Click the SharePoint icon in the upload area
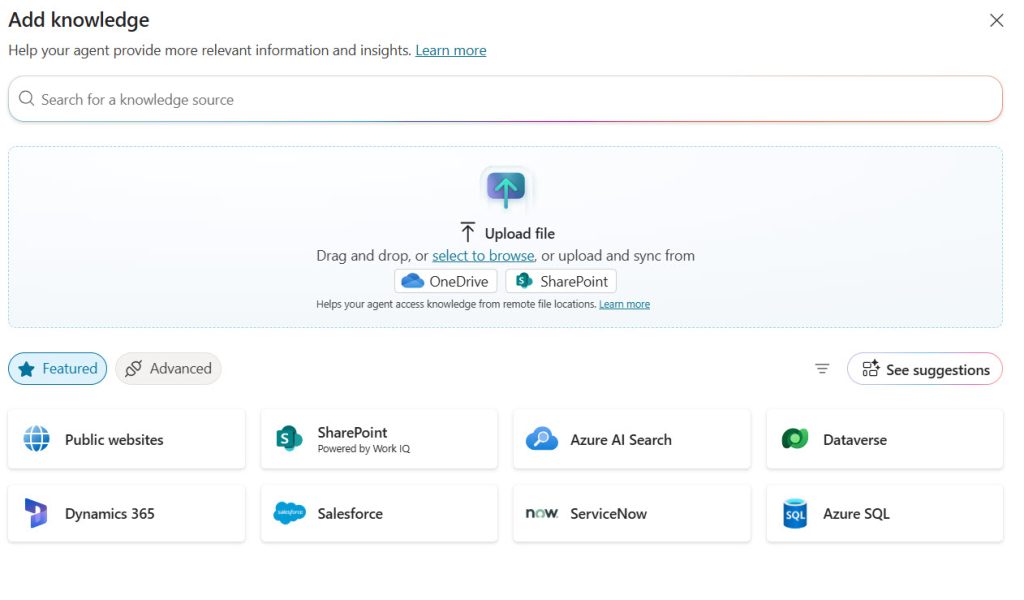Screen dimensions: 1024x600 (524, 281)
